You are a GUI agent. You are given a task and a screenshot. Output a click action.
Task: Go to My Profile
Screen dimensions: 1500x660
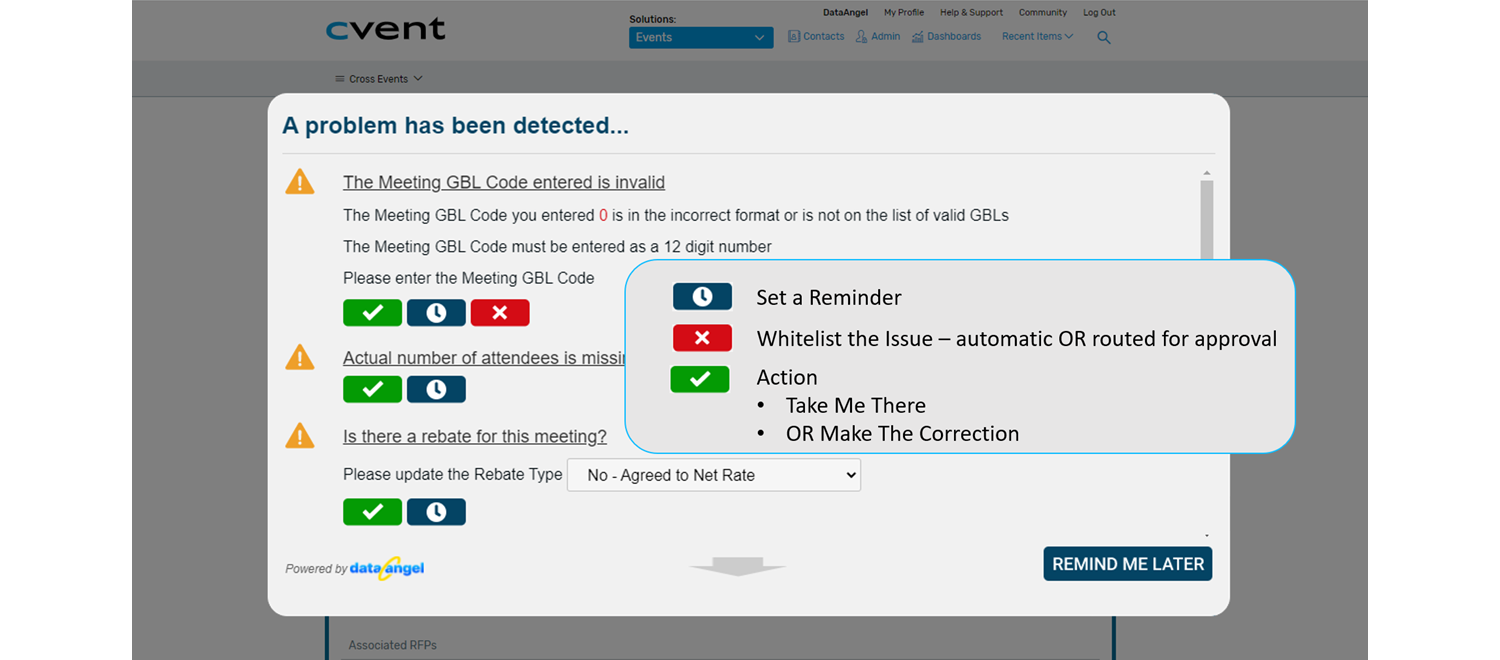pos(903,12)
